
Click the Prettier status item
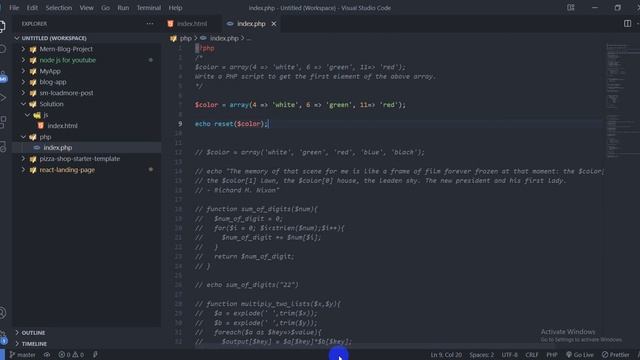pos(616,355)
